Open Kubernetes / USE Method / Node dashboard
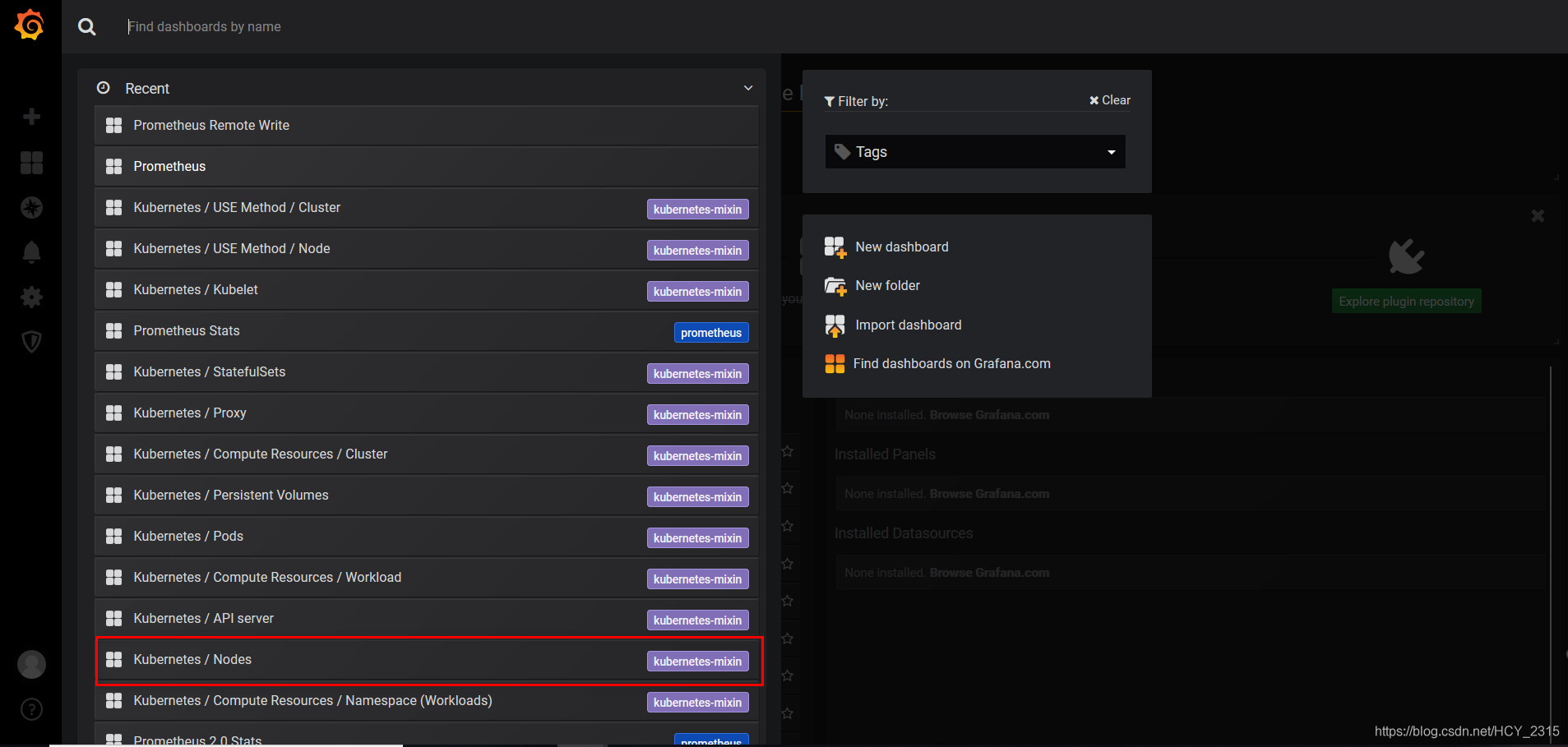This screenshot has width=1568, height=747. [x=426, y=249]
